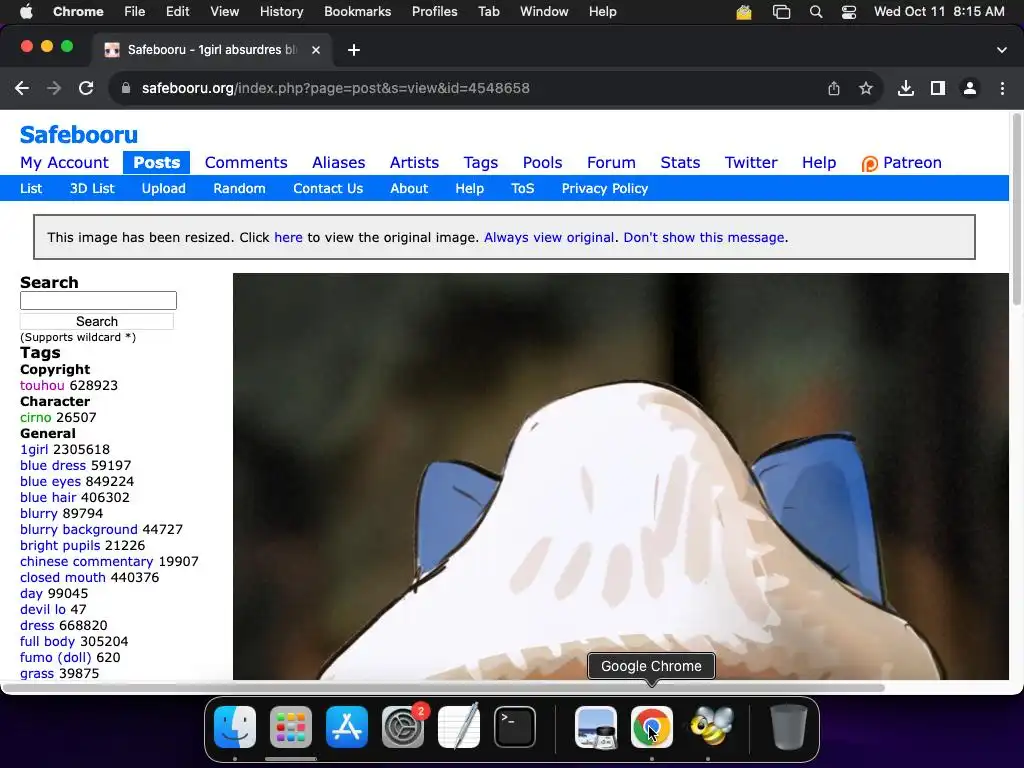1024x768 pixels.
Task: Go to My Account
Action: 64,163
